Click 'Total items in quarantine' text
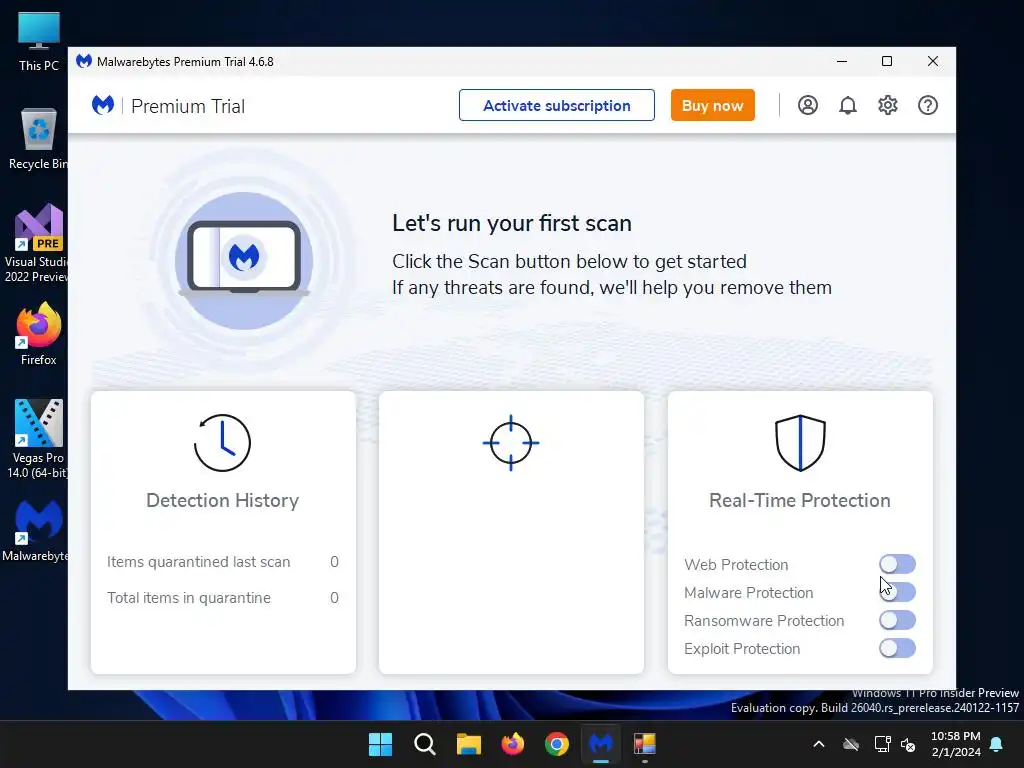Viewport: 1024px width, 768px height. (189, 598)
